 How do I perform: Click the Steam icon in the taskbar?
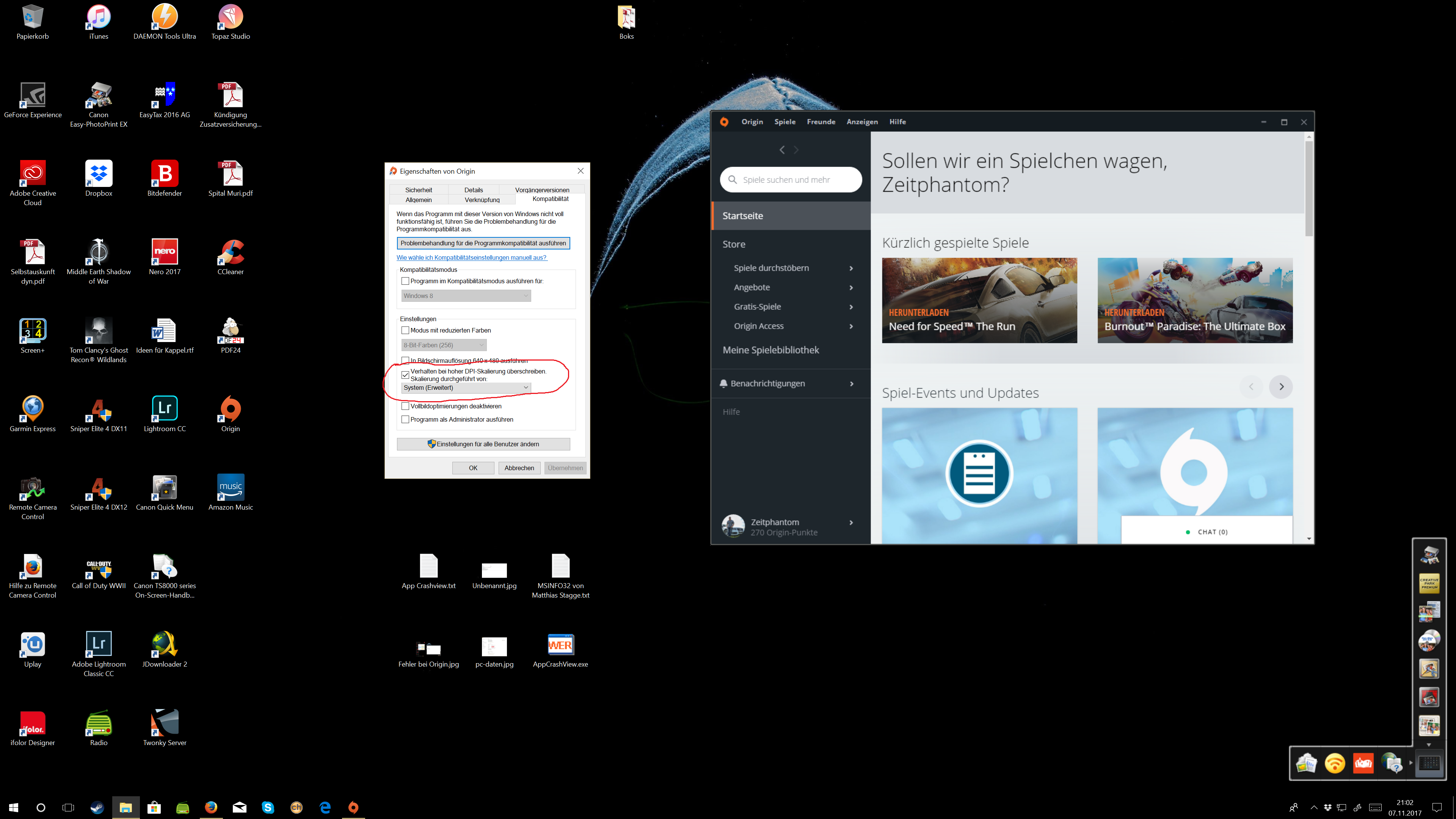97,807
